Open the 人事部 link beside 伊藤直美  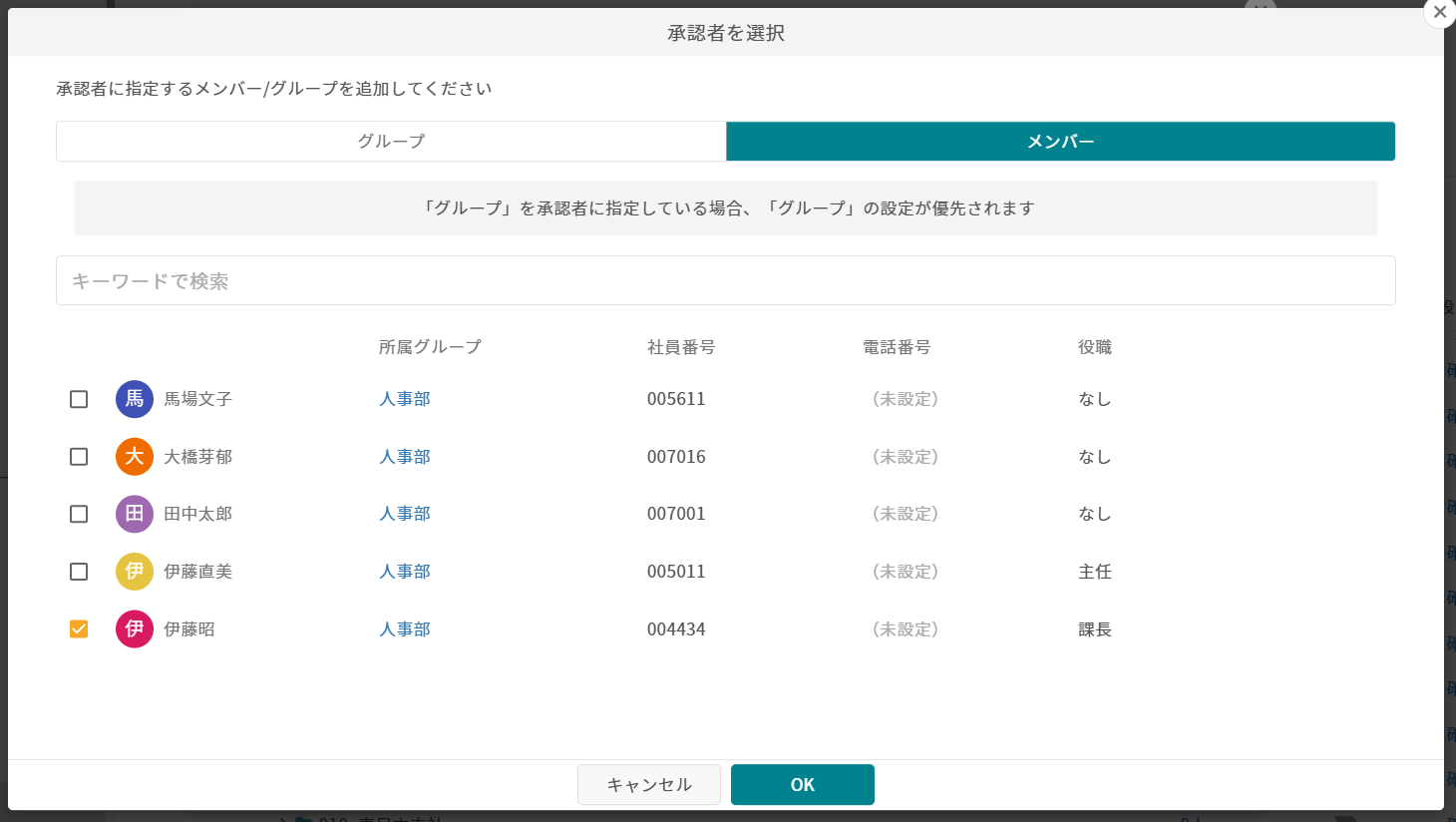click(405, 572)
